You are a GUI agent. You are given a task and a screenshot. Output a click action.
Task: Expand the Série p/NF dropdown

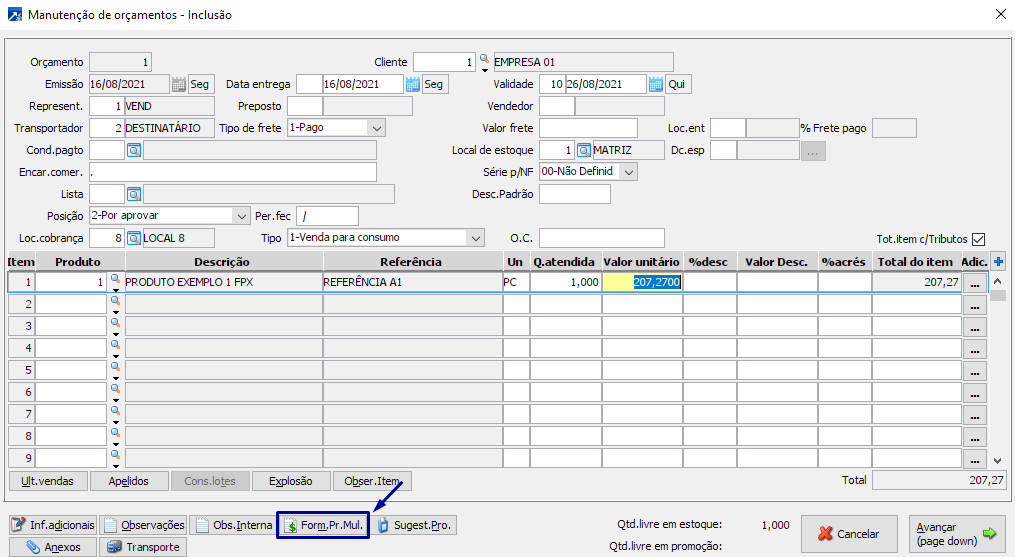(x=629, y=172)
